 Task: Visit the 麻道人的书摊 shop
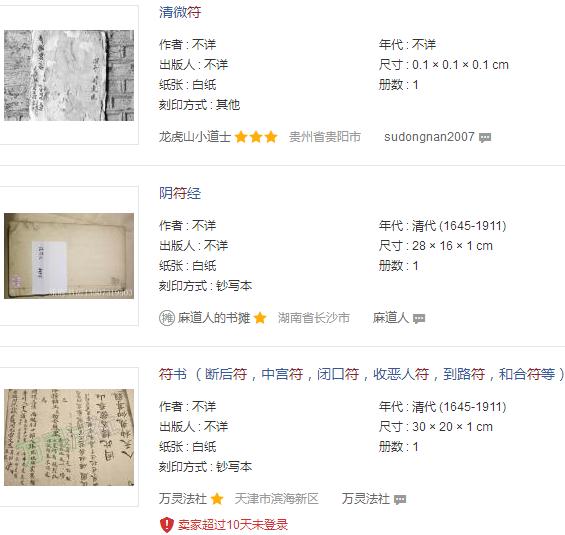[214, 318]
